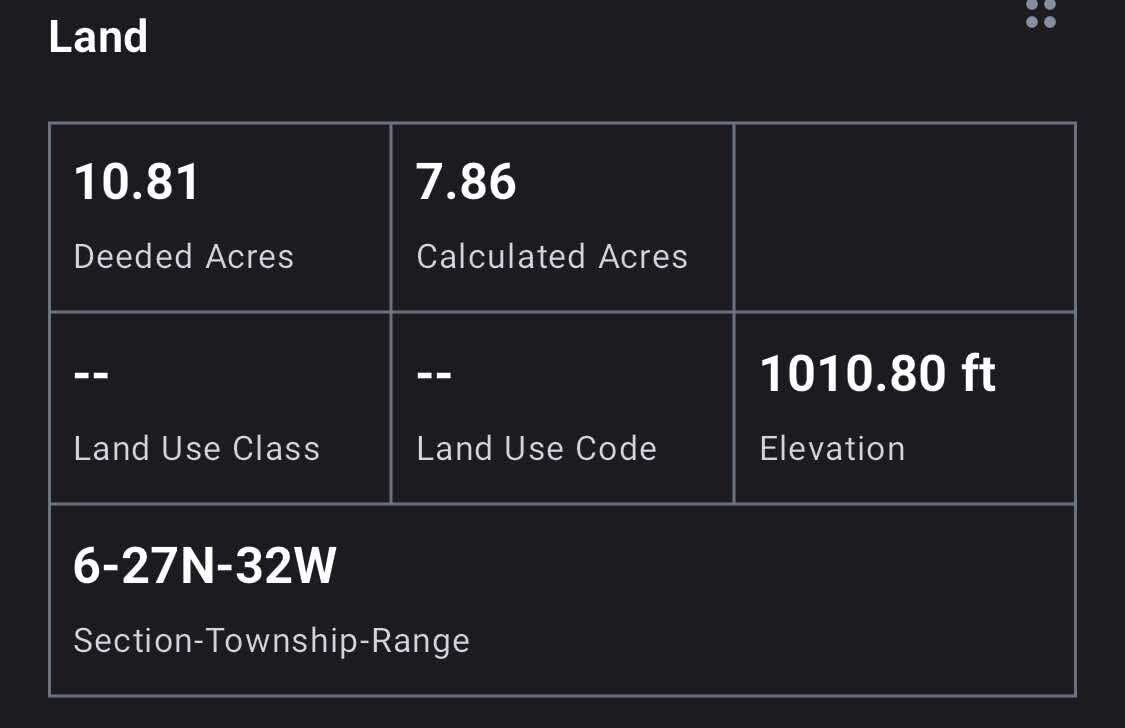Click the Elevation label
Image resolution: width=1125 pixels, height=728 pixels.
(x=832, y=449)
